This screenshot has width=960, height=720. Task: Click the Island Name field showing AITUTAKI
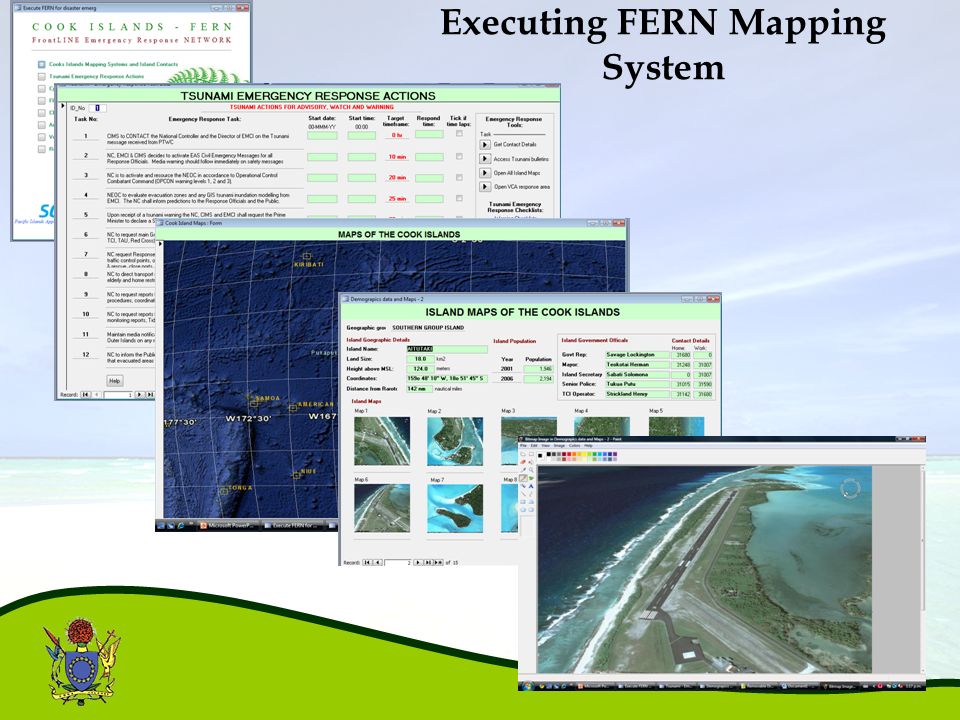click(447, 349)
